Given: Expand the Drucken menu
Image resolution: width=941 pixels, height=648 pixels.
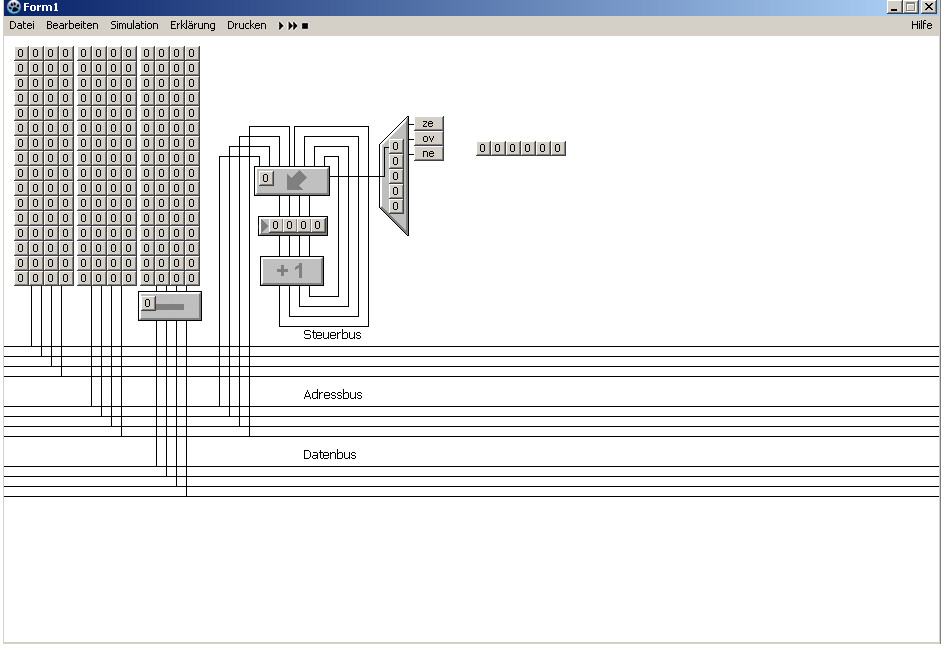Looking at the screenshot, I should [x=246, y=26].
